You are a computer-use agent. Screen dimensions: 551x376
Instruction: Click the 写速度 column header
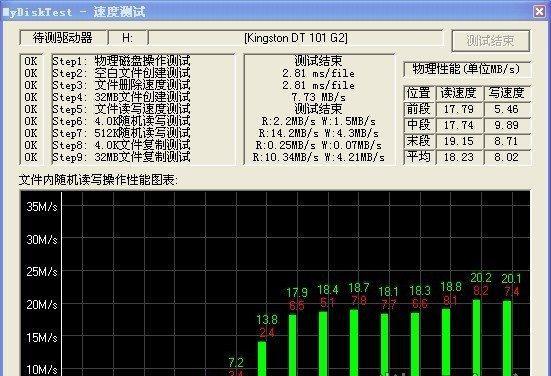click(506, 93)
